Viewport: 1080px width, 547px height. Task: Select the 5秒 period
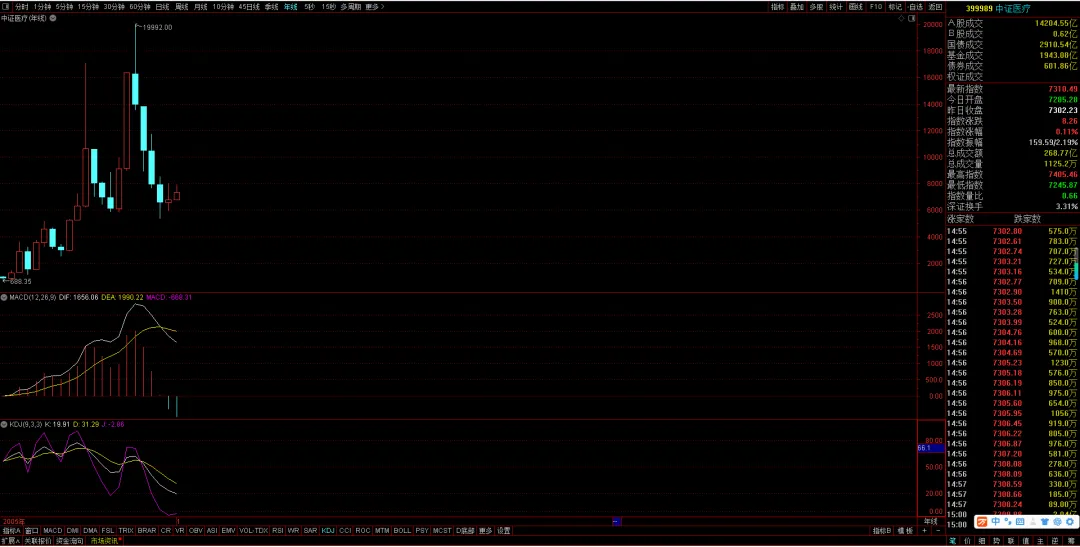309,6
